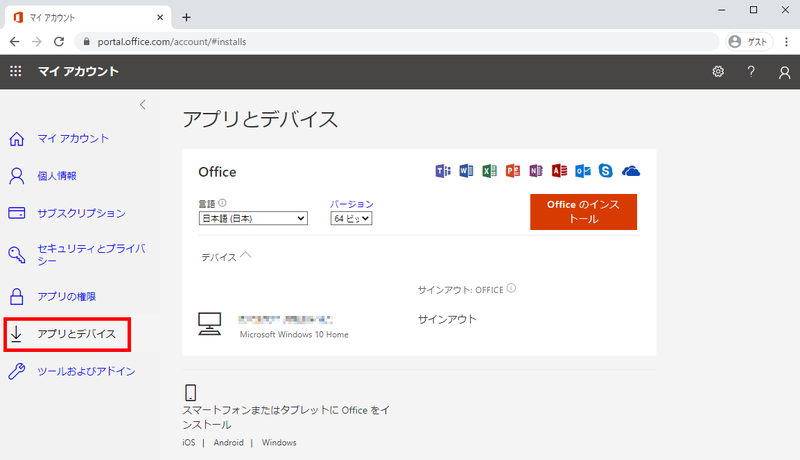Click the アプリとデバイス page heading
800x460 pixels.
[x=260, y=119]
